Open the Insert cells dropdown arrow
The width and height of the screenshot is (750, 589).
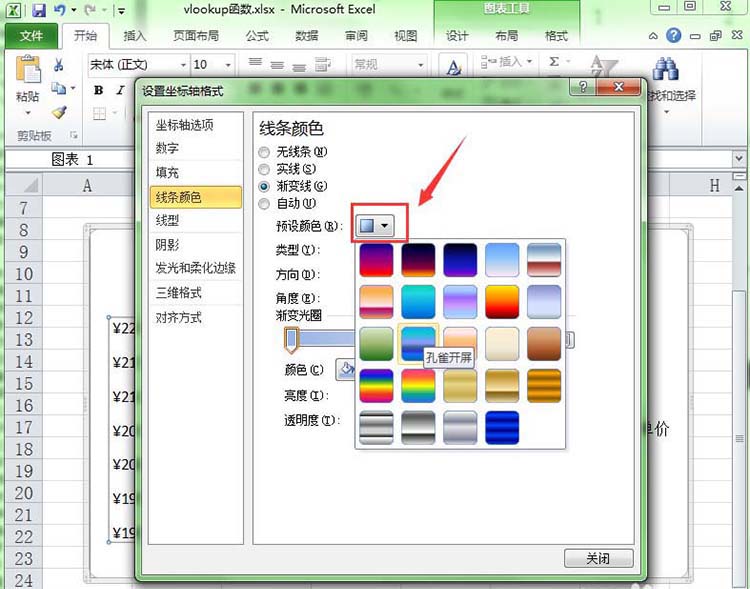(529, 62)
